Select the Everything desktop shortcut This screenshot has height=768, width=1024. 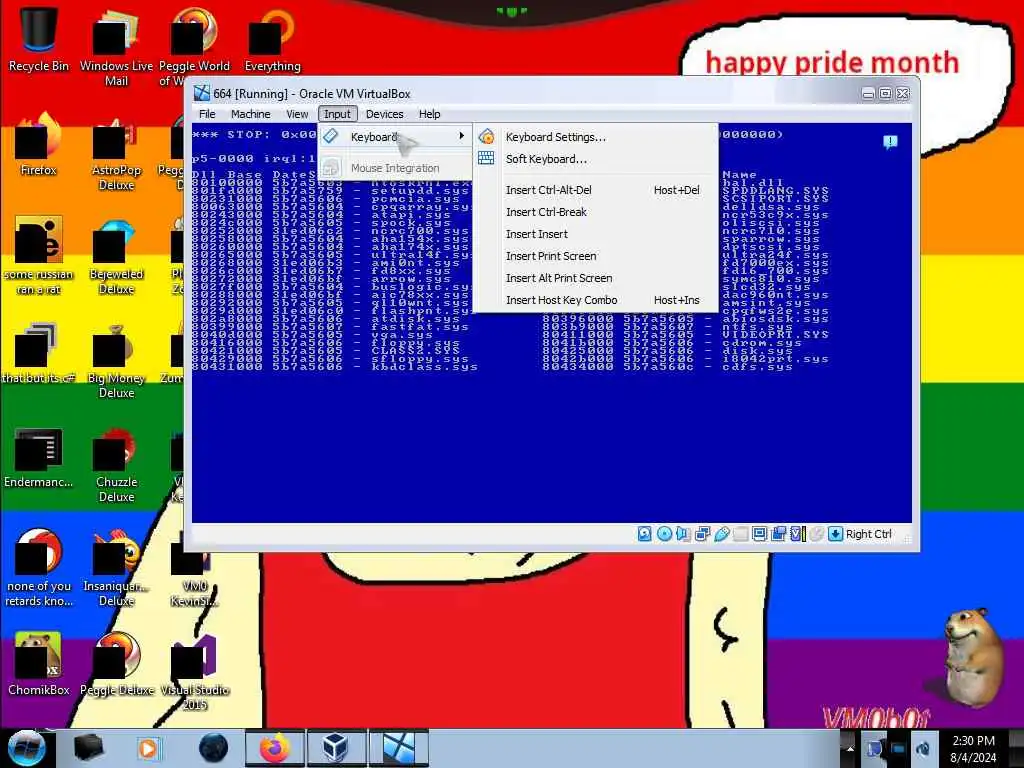pyautogui.click(x=272, y=39)
